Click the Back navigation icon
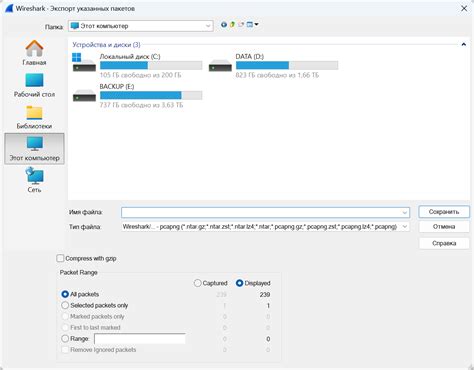 (x=224, y=25)
